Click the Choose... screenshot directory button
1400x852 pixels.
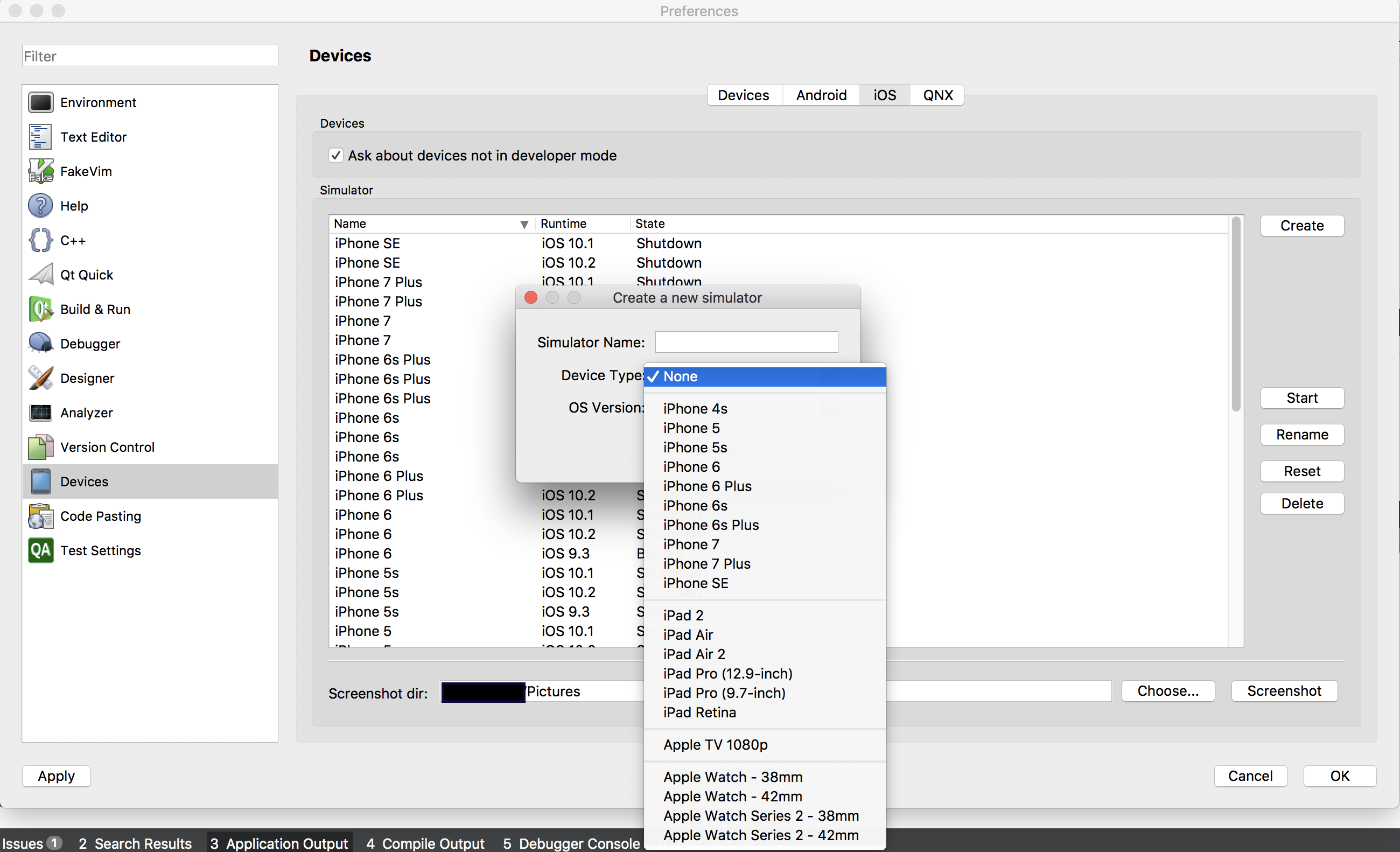pos(1167,691)
